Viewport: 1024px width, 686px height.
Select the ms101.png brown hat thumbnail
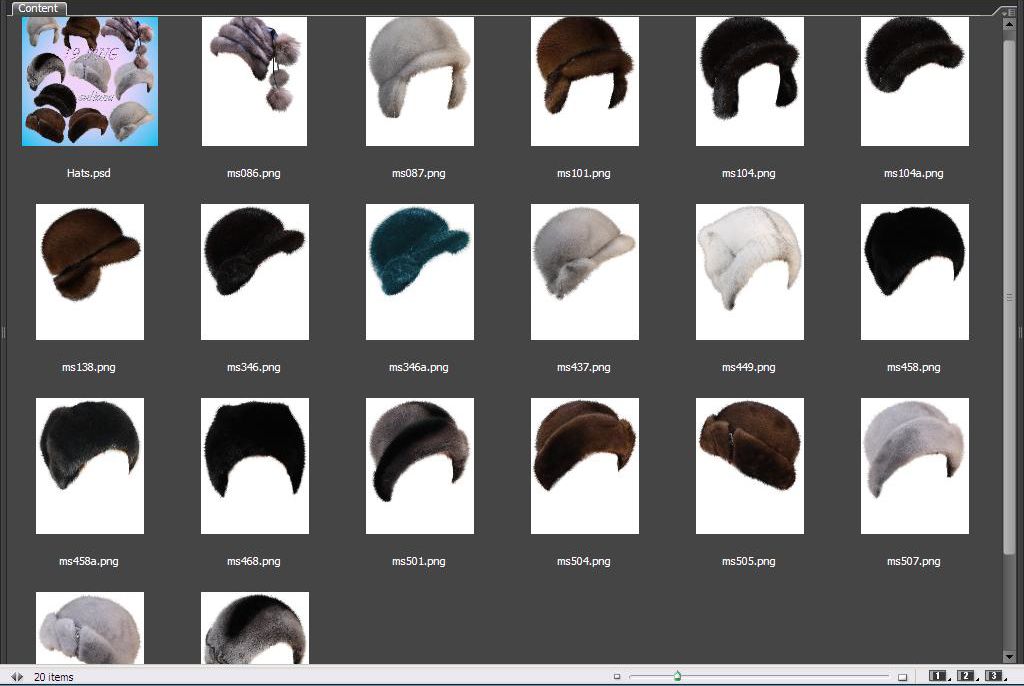(x=584, y=81)
